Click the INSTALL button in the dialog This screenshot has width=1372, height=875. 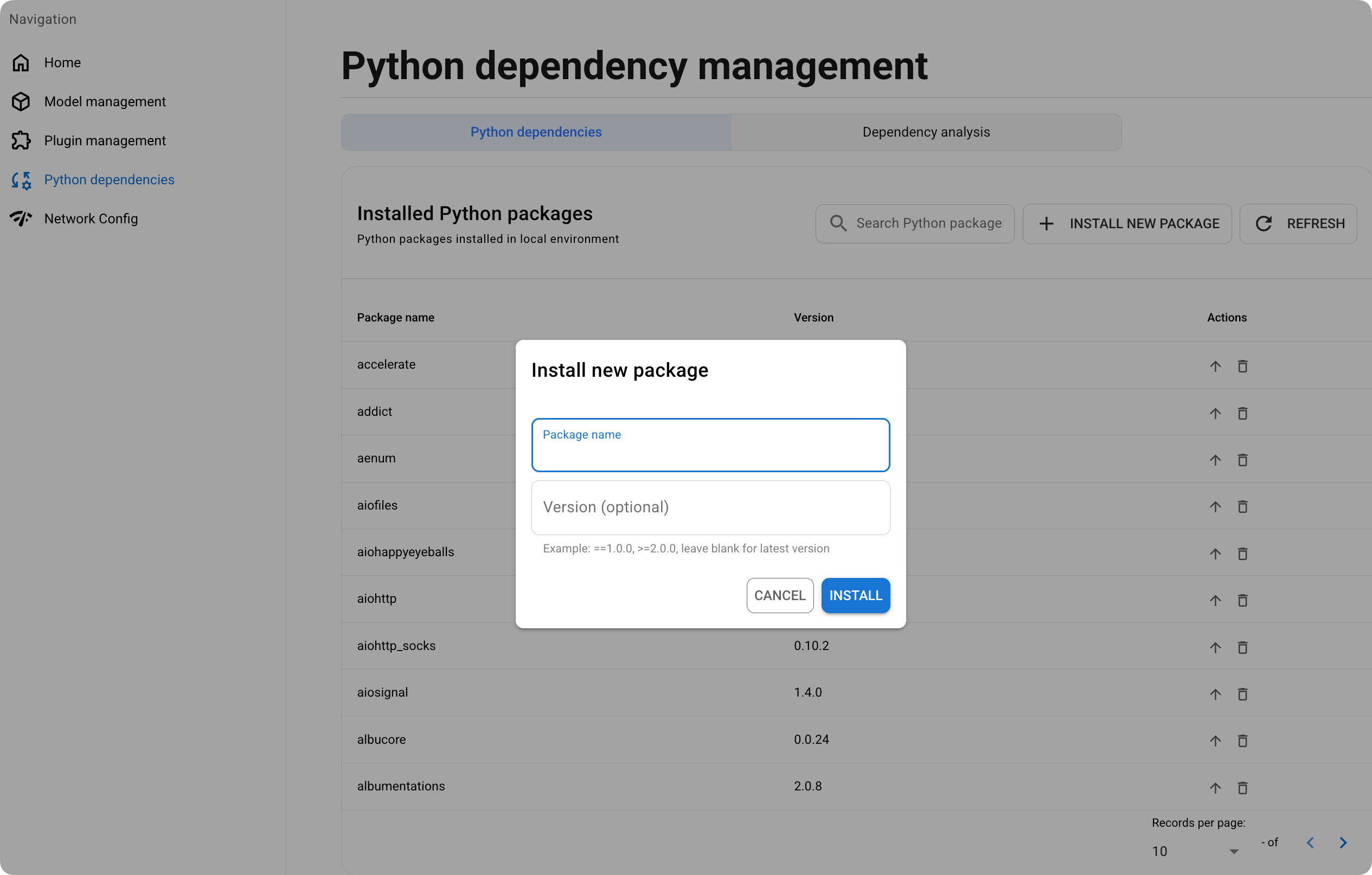pos(855,595)
